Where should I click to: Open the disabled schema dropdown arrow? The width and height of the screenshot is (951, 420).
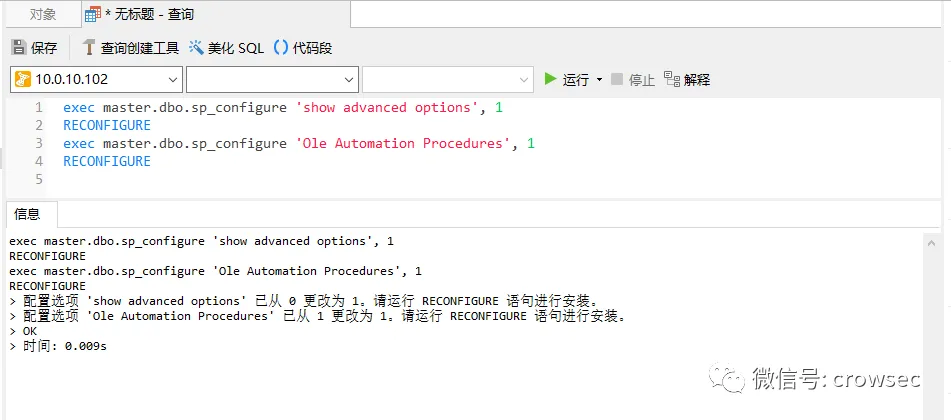click(525, 80)
